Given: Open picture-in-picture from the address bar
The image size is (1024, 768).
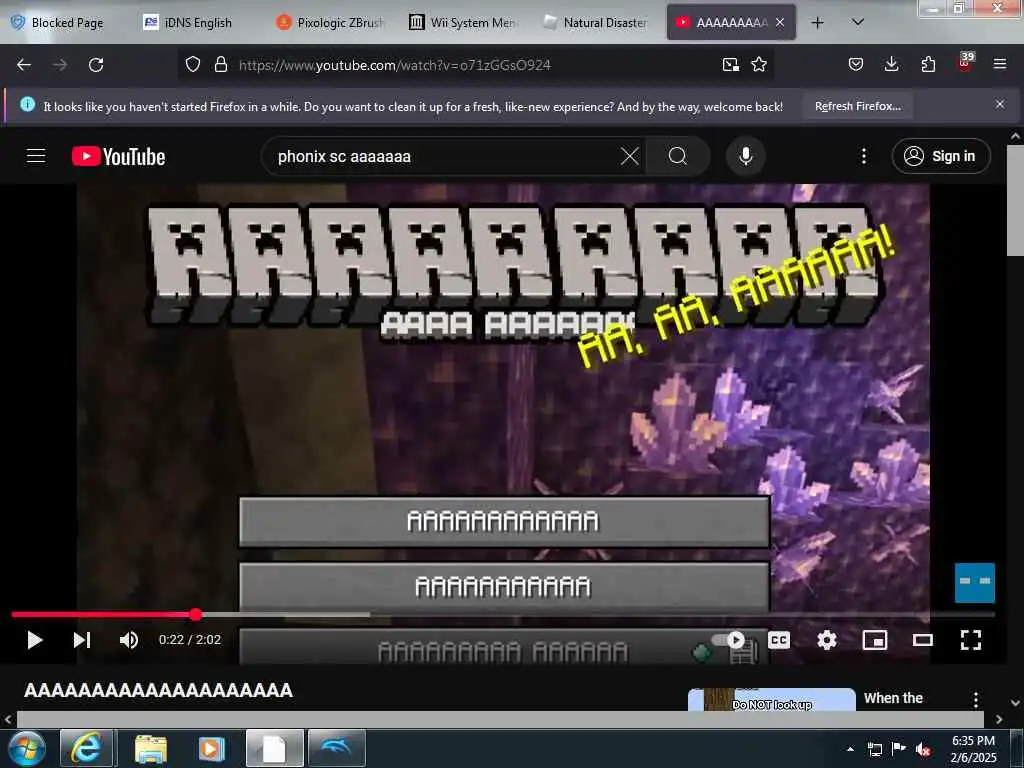Looking at the screenshot, I should click(731, 65).
